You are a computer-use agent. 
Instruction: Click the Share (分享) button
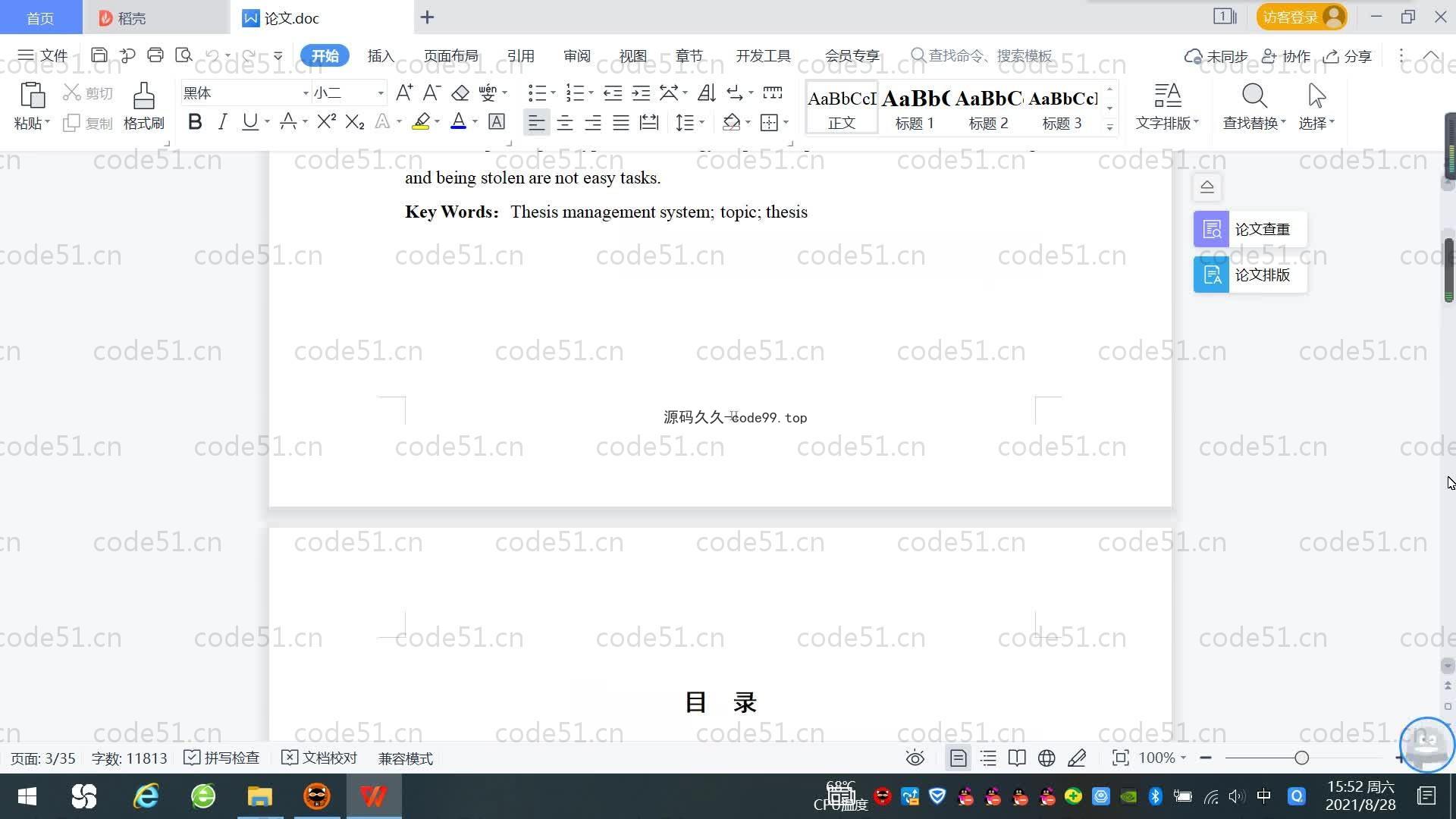(x=1348, y=56)
